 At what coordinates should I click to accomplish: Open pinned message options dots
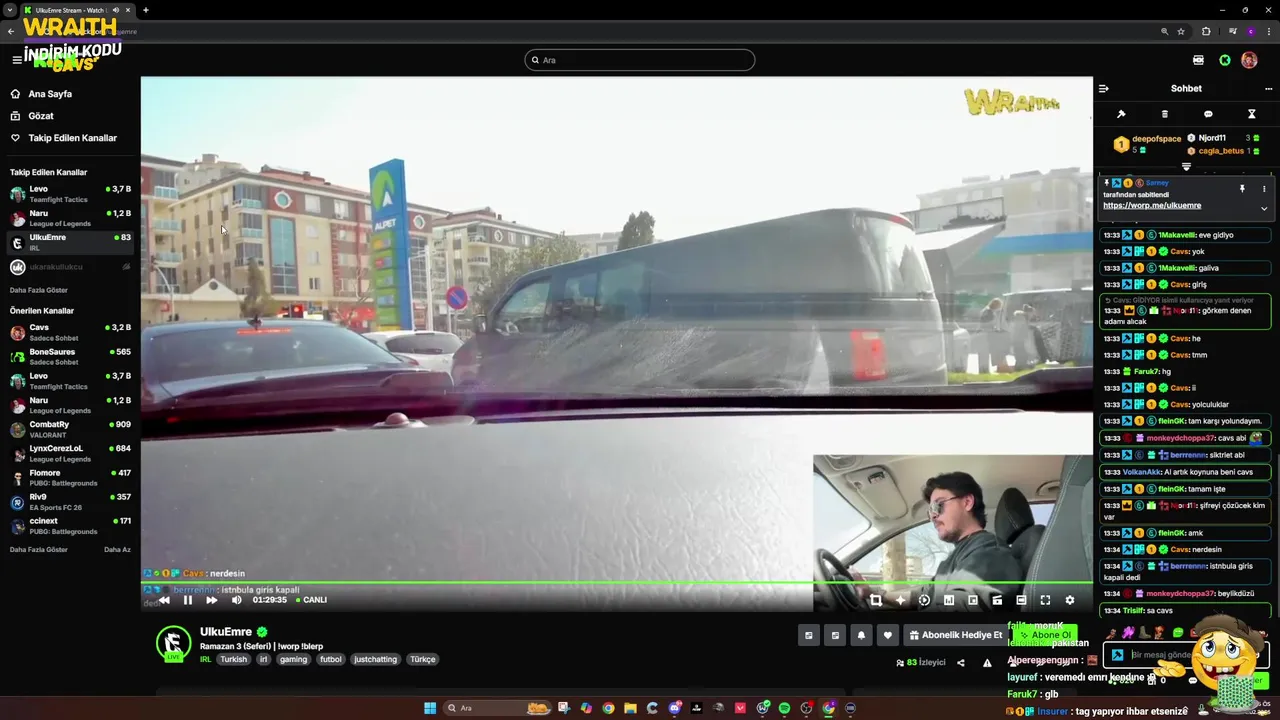pos(1264,188)
